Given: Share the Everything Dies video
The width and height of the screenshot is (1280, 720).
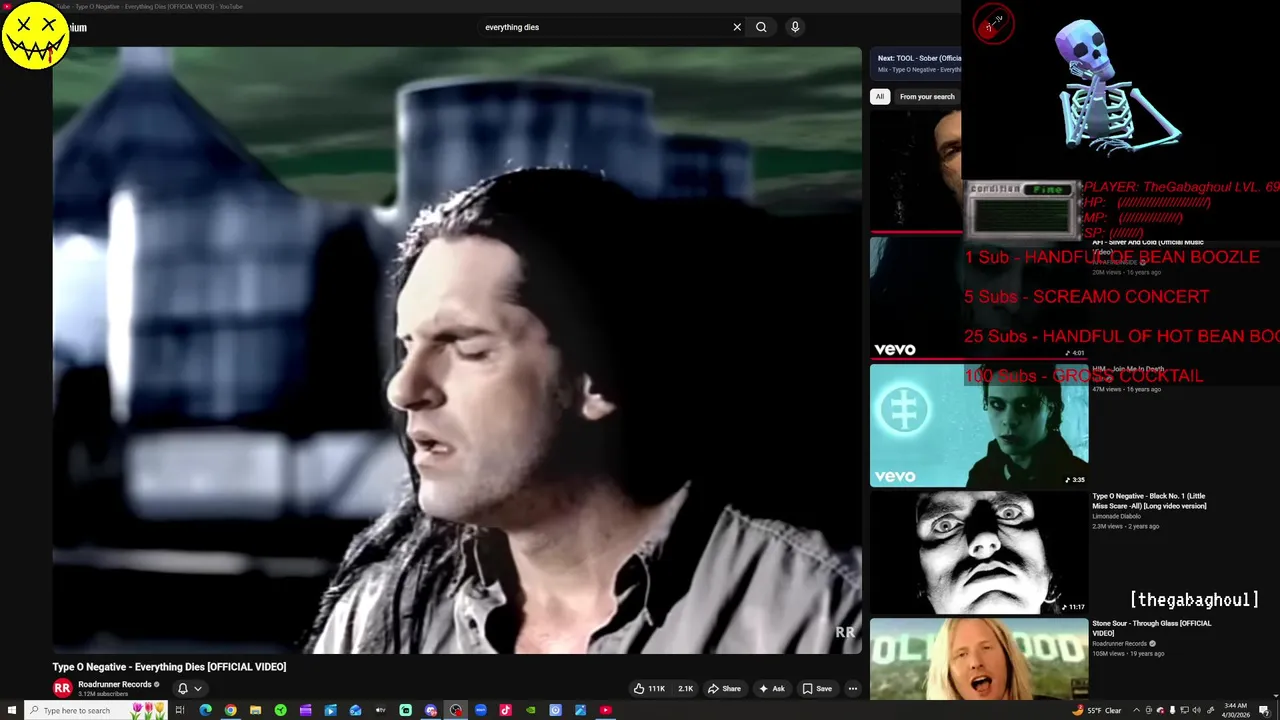Looking at the screenshot, I should [724, 688].
